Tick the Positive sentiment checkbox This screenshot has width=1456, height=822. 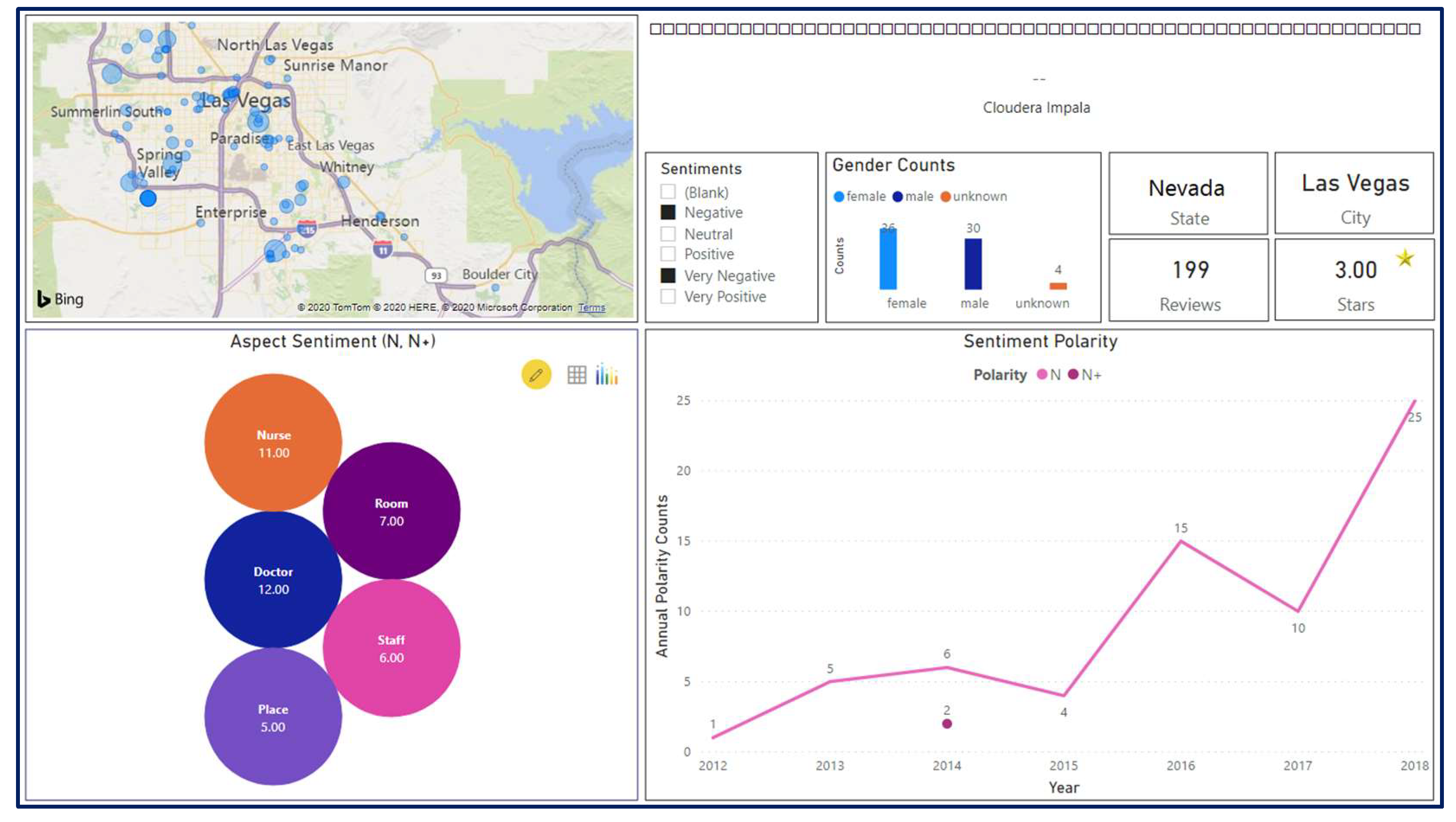click(668, 254)
